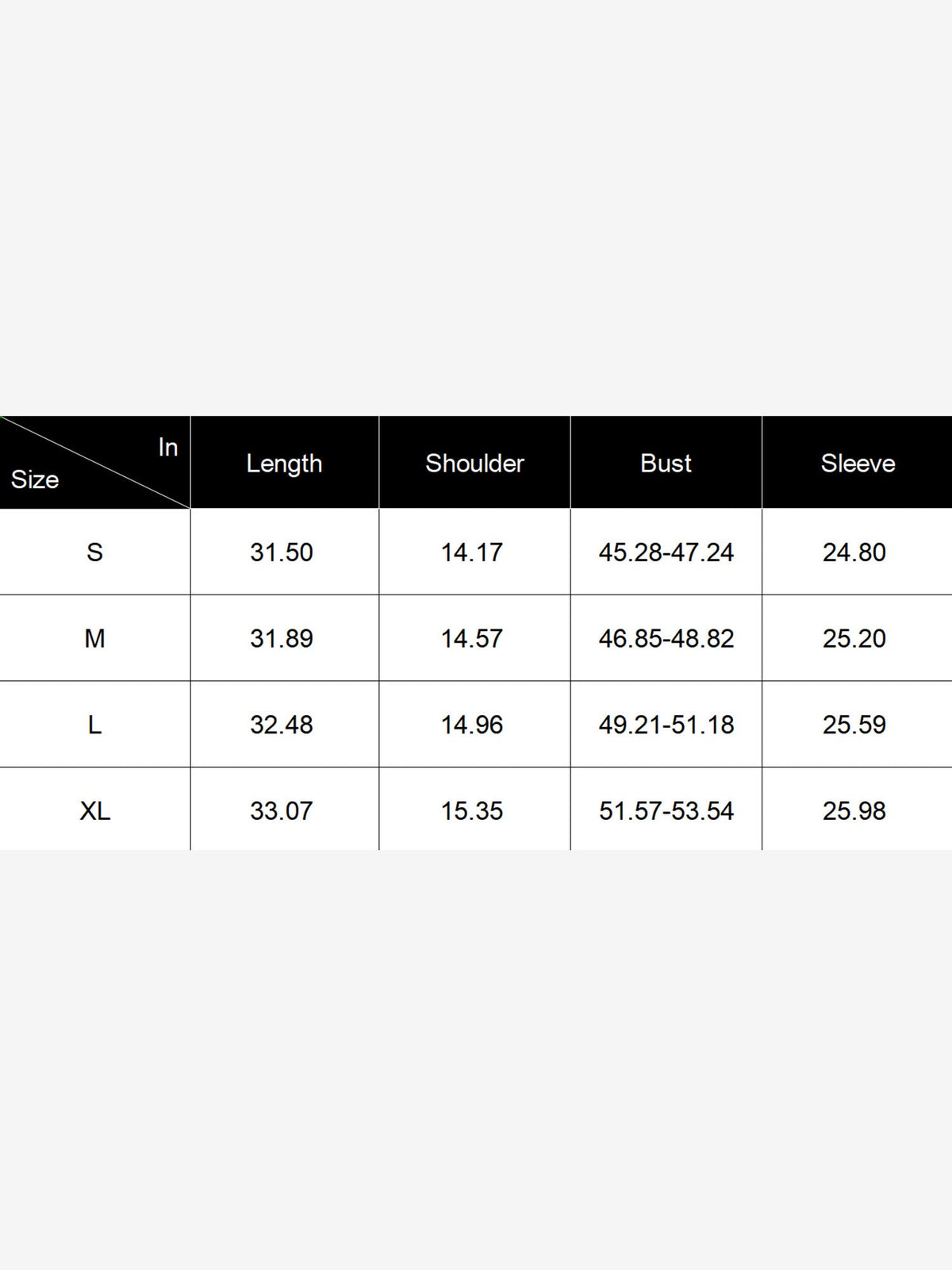Image resolution: width=952 pixels, height=1270 pixels.
Task: Click the Shoulder column header
Action: (474, 463)
